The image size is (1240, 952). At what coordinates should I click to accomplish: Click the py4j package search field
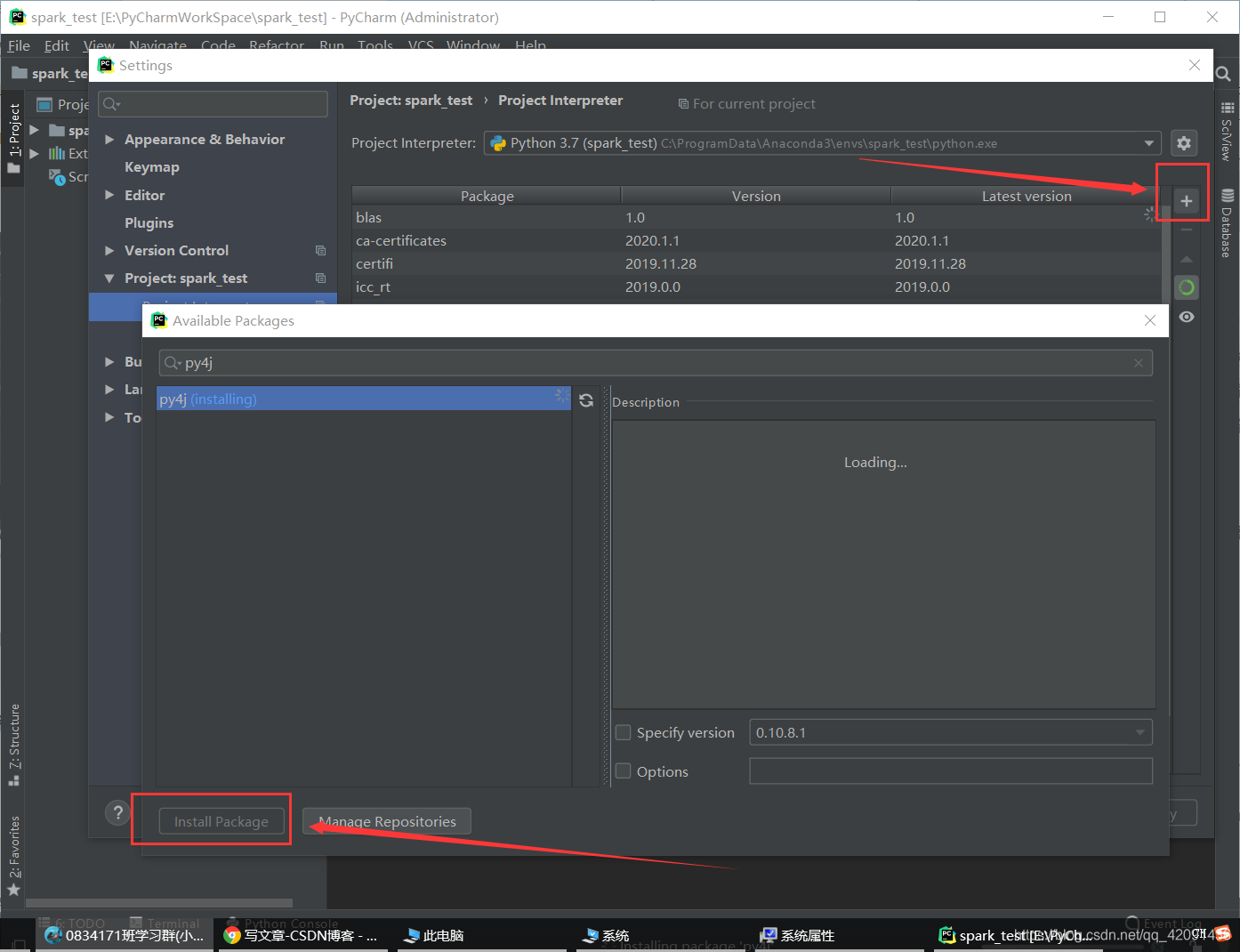656,363
